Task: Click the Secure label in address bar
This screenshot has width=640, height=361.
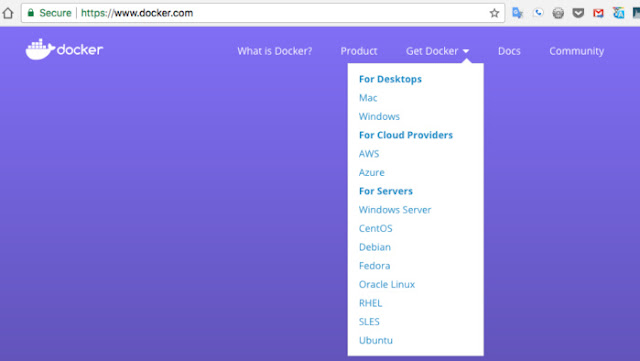Action: click(x=55, y=13)
